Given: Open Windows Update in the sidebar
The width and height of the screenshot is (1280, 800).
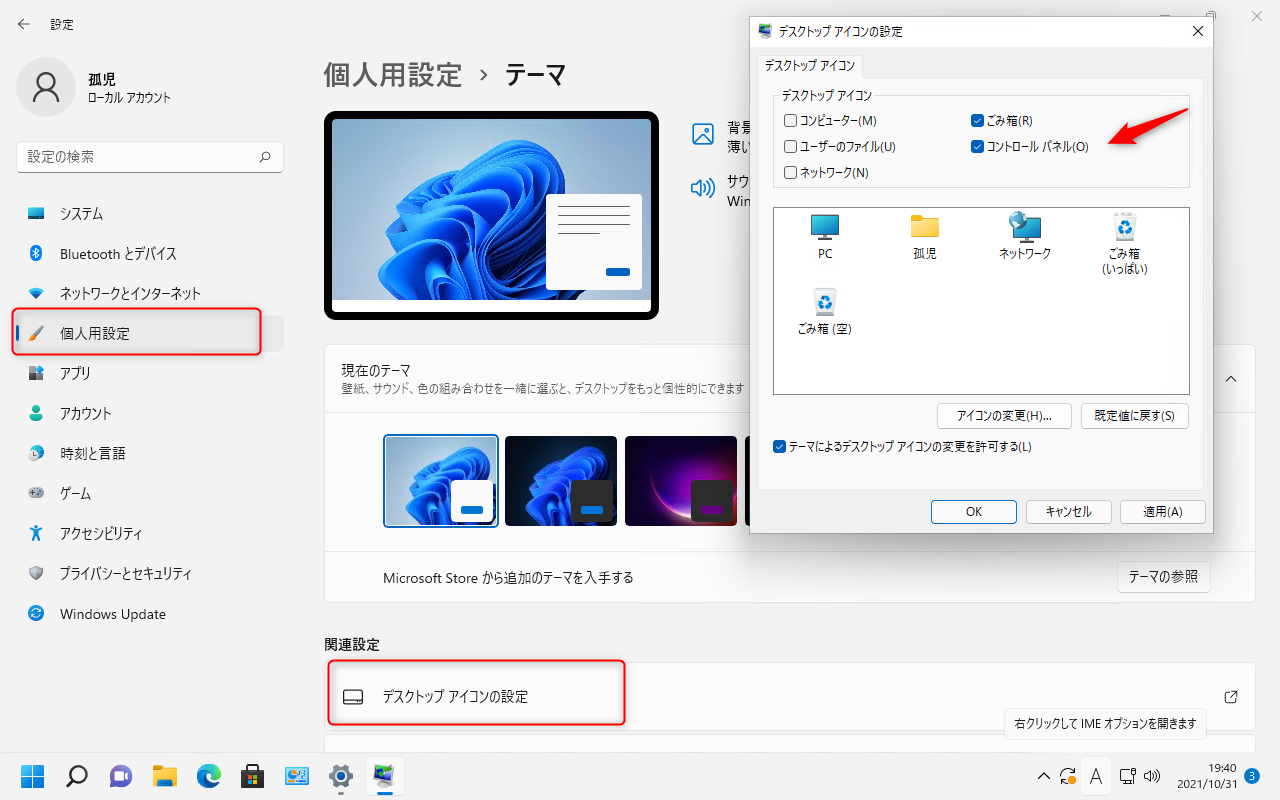Looking at the screenshot, I should point(150,614).
